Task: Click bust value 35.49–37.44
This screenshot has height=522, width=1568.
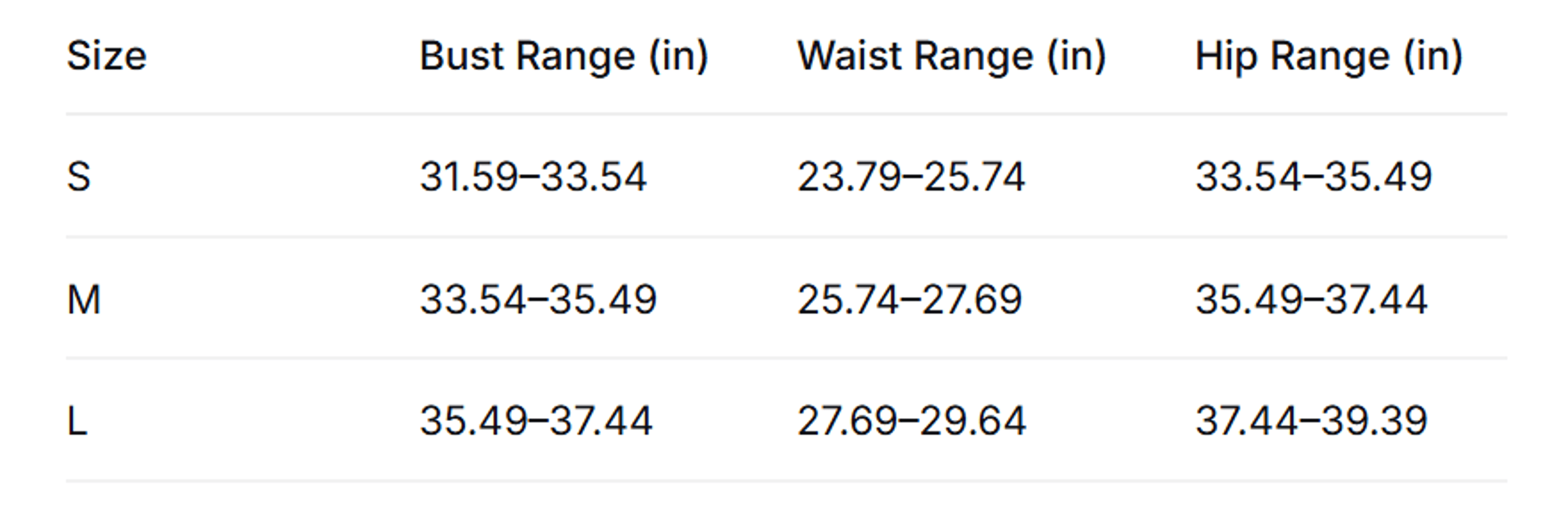Action: point(536,421)
